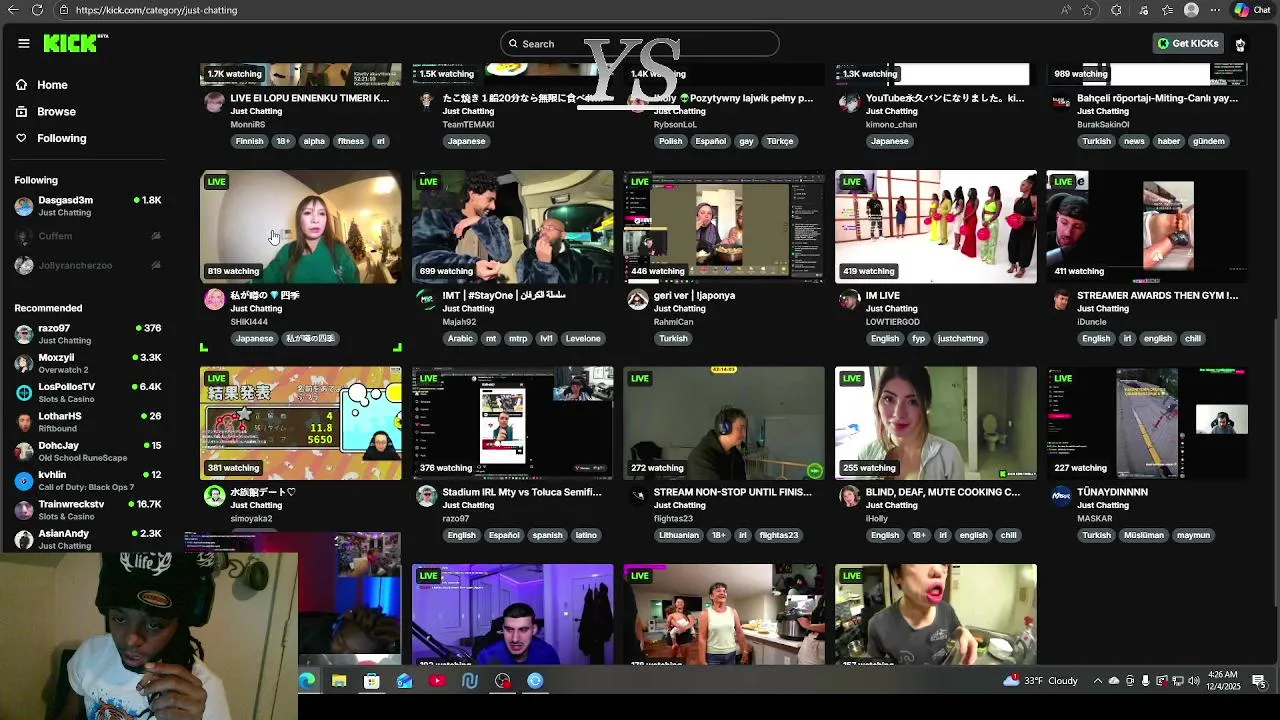Open stream thumbnail with 419 watching
The height and width of the screenshot is (720, 1280).
[x=936, y=227]
